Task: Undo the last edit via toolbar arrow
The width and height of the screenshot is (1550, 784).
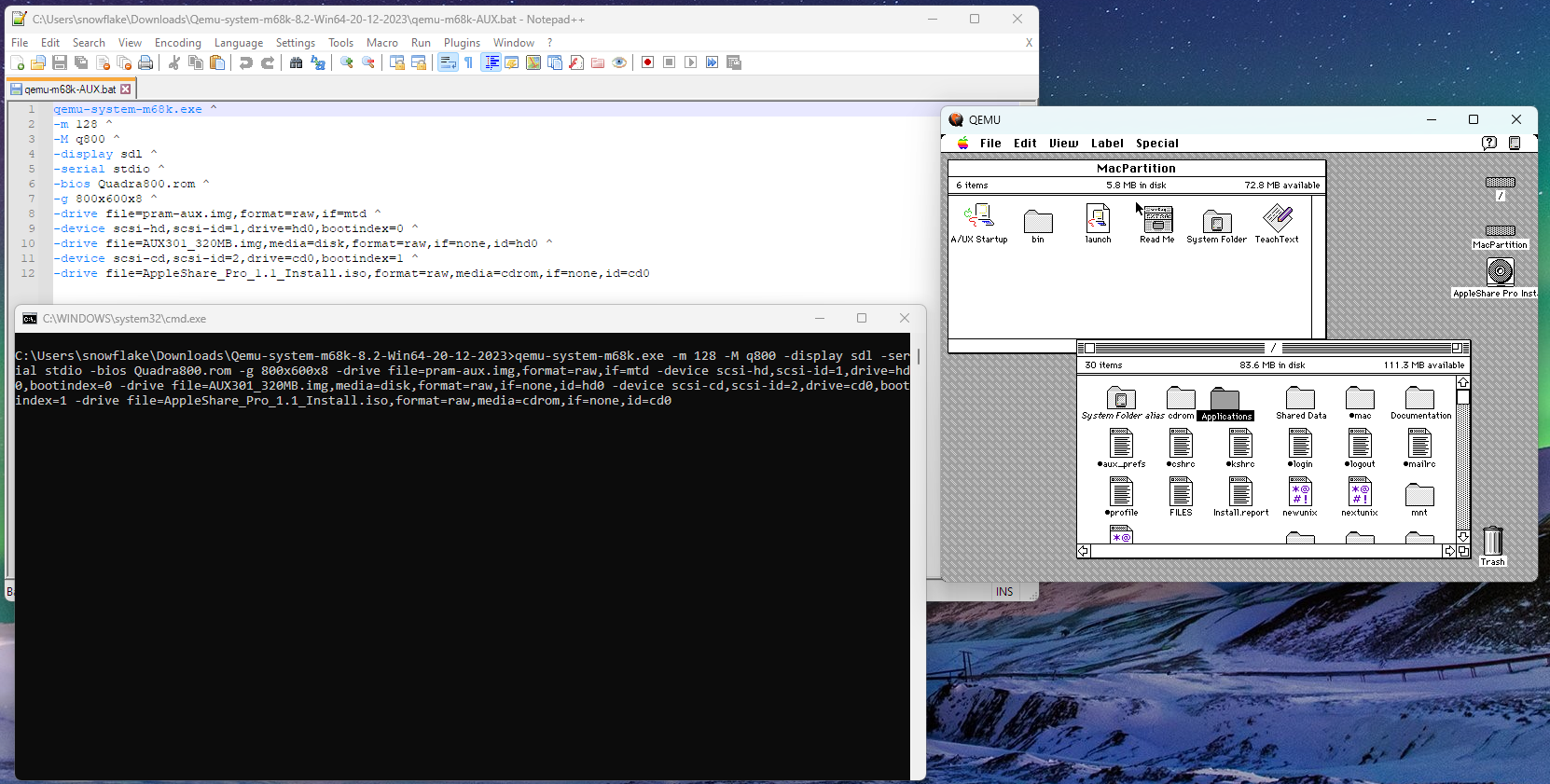Action: point(246,62)
